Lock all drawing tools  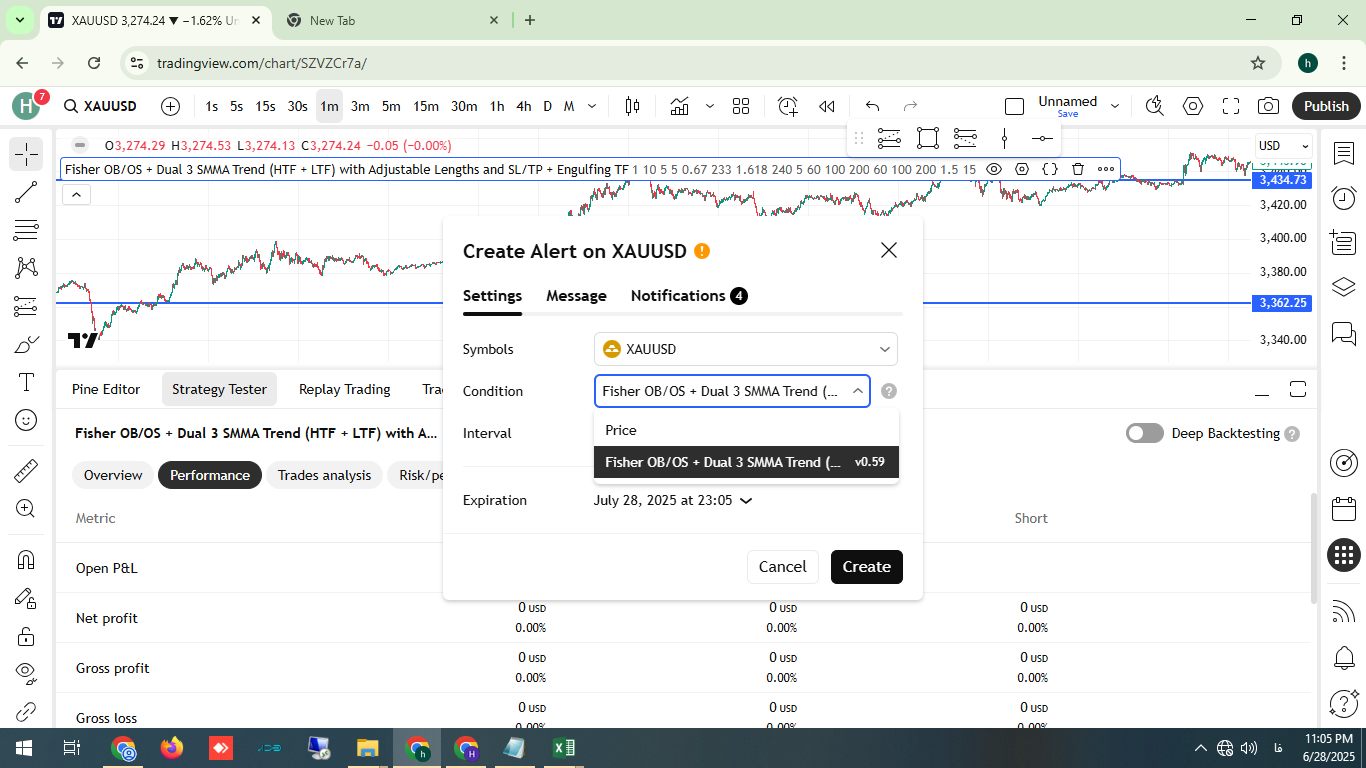tap(26, 636)
